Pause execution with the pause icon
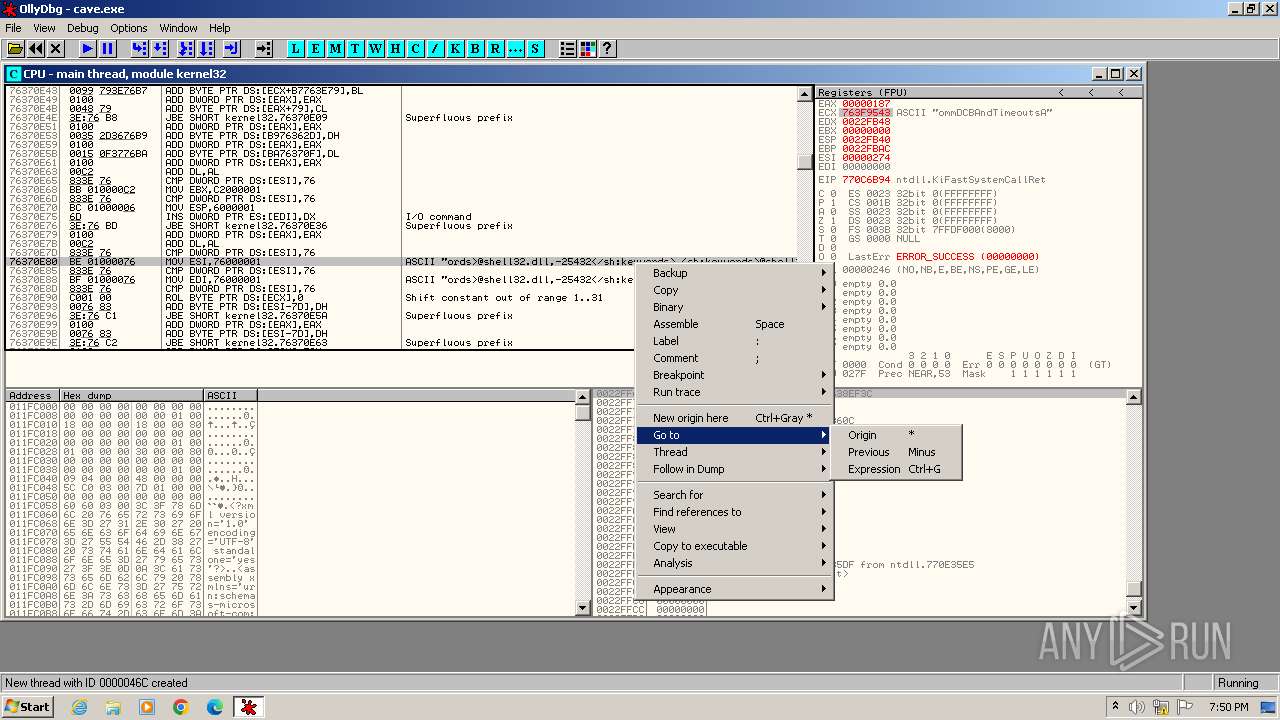This screenshot has height=720, width=1280. pyautogui.click(x=108, y=48)
